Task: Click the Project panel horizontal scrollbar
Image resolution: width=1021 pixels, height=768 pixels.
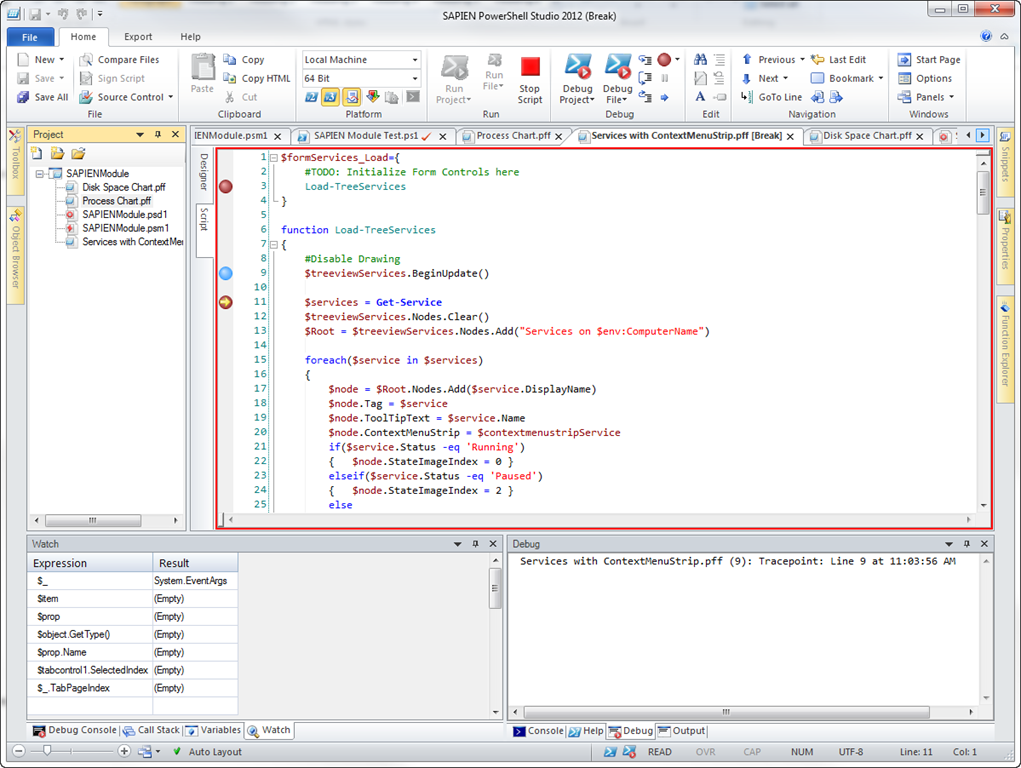Action: [92, 520]
